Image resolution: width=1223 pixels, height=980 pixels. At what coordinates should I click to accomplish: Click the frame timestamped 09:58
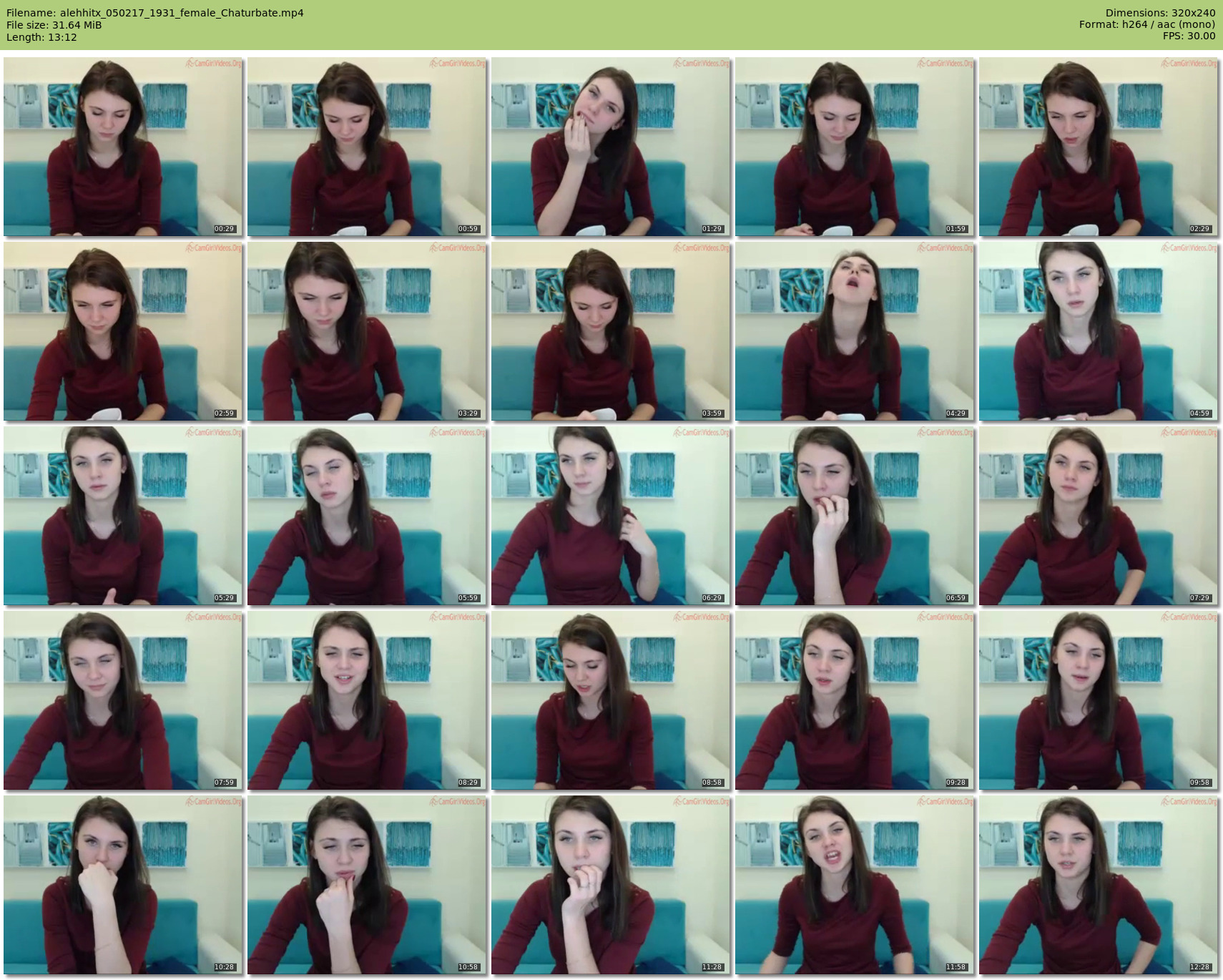point(1098,700)
